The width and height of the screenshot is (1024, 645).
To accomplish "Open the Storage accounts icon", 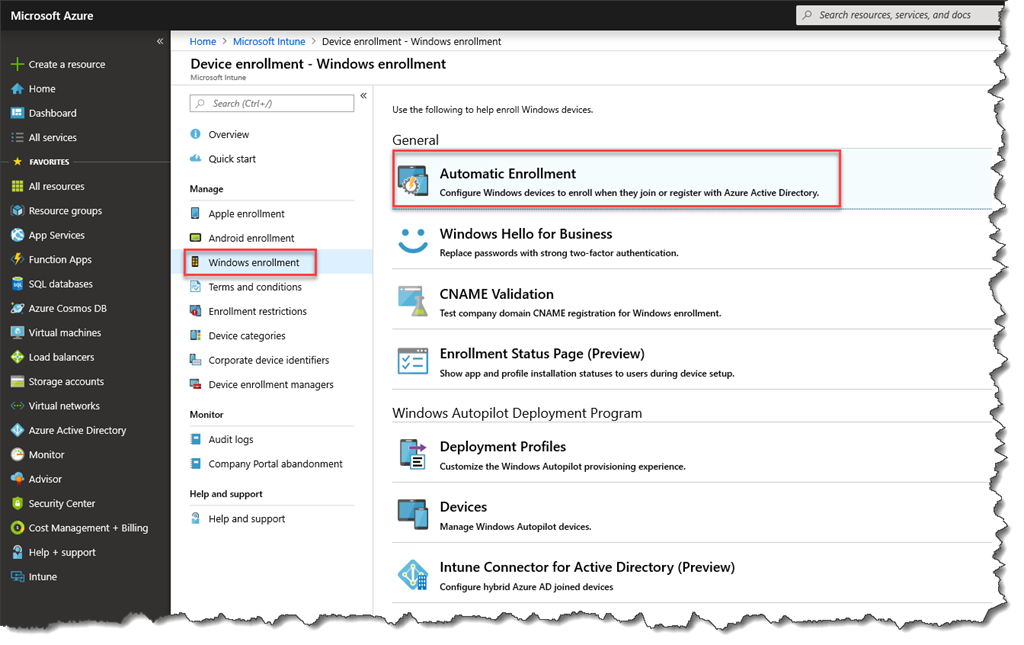I will pyautogui.click(x=18, y=381).
